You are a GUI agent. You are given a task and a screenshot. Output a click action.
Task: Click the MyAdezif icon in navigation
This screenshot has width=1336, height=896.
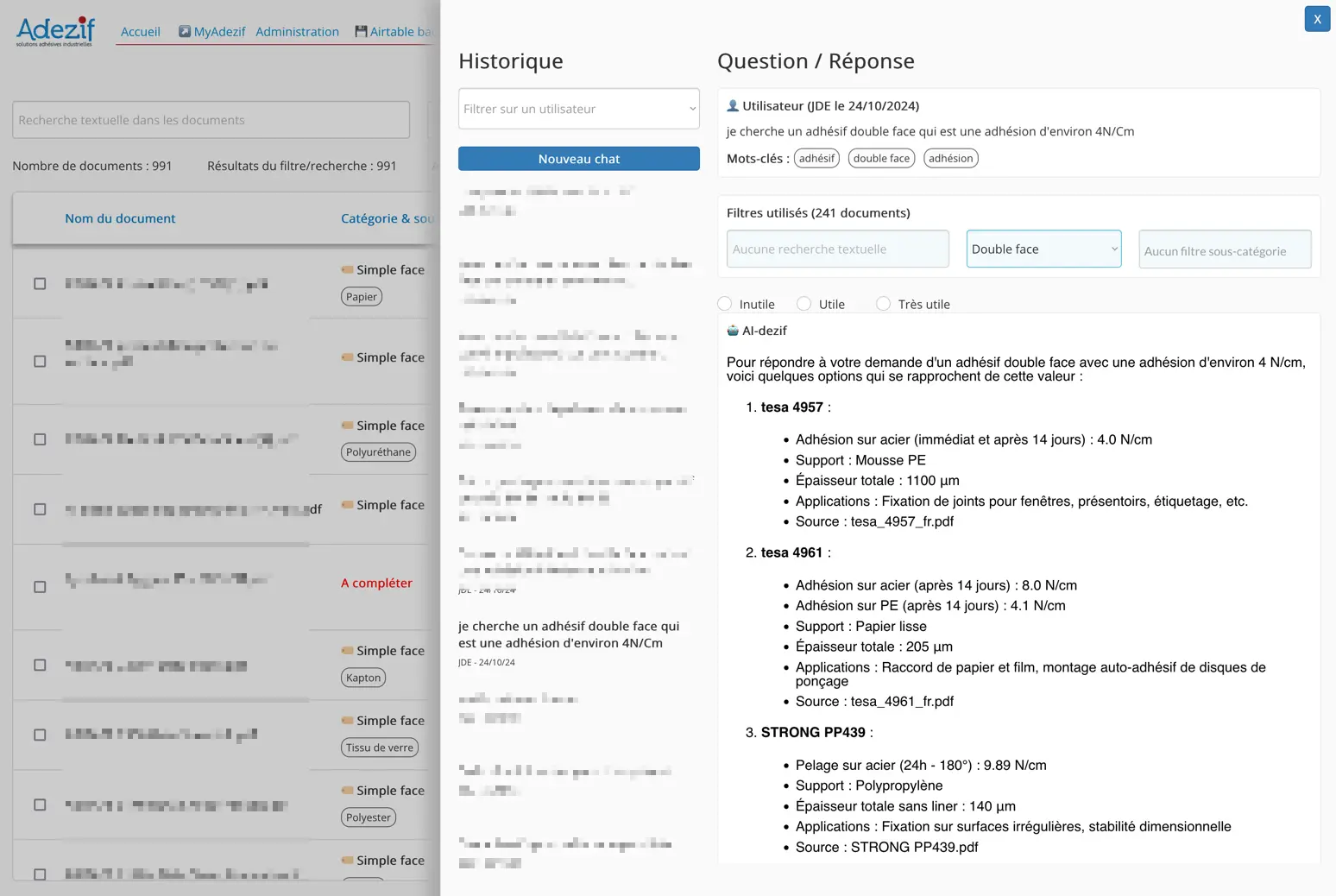tap(185, 32)
